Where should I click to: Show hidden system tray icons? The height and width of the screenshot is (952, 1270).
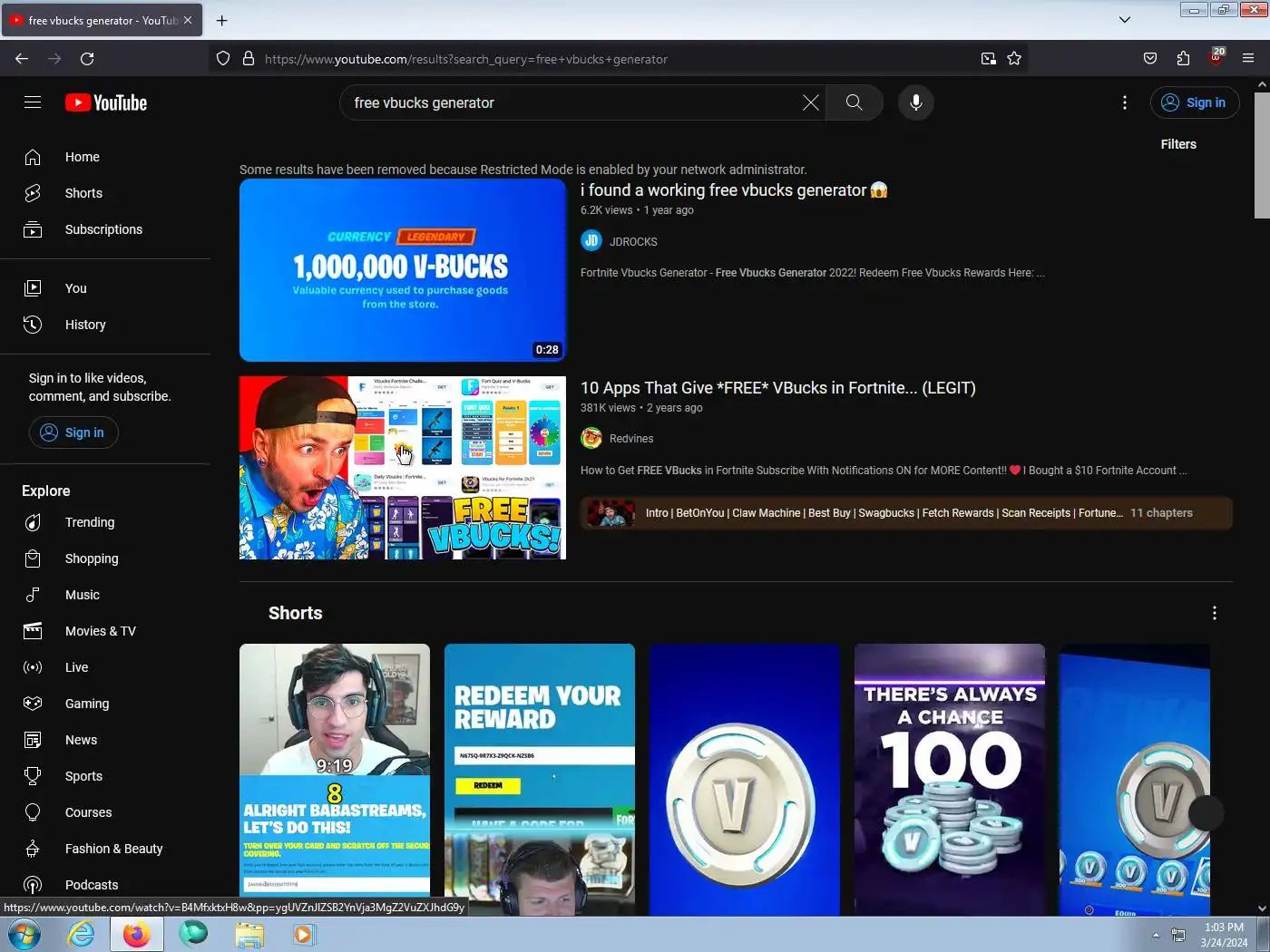coord(1156,935)
